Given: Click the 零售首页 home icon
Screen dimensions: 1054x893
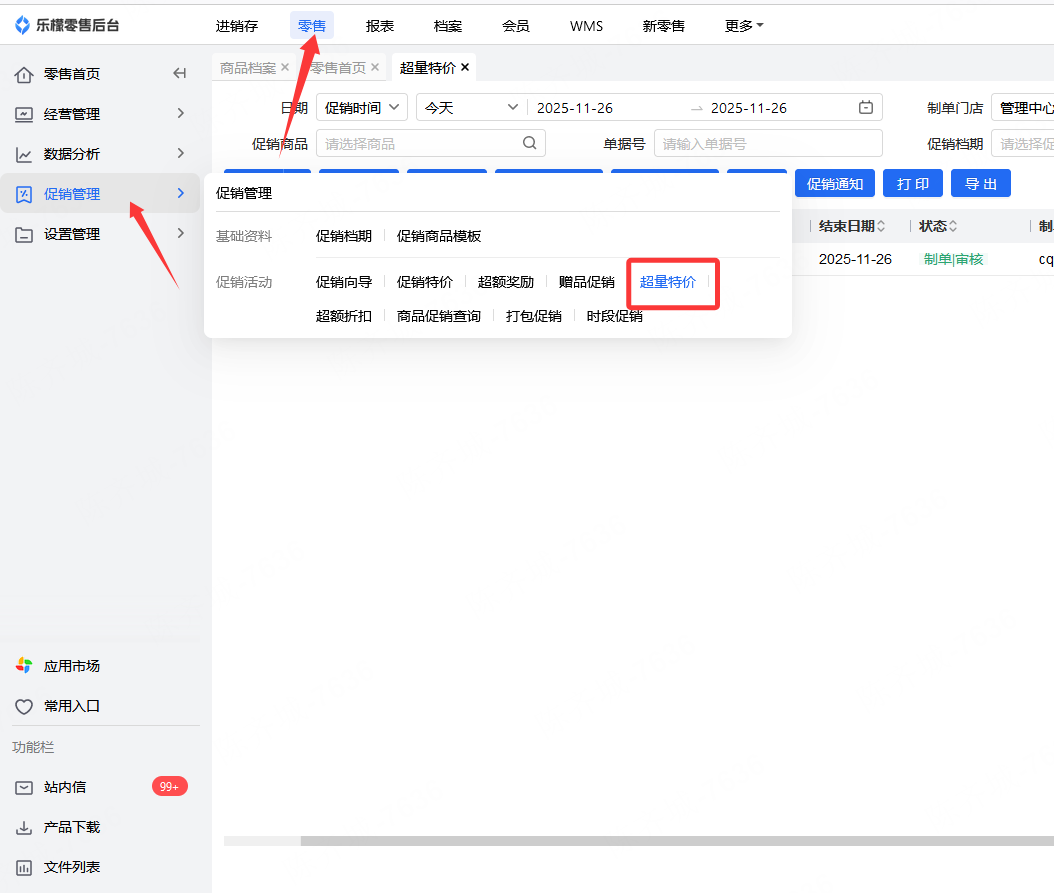Looking at the screenshot, I should tap(24, 75).
